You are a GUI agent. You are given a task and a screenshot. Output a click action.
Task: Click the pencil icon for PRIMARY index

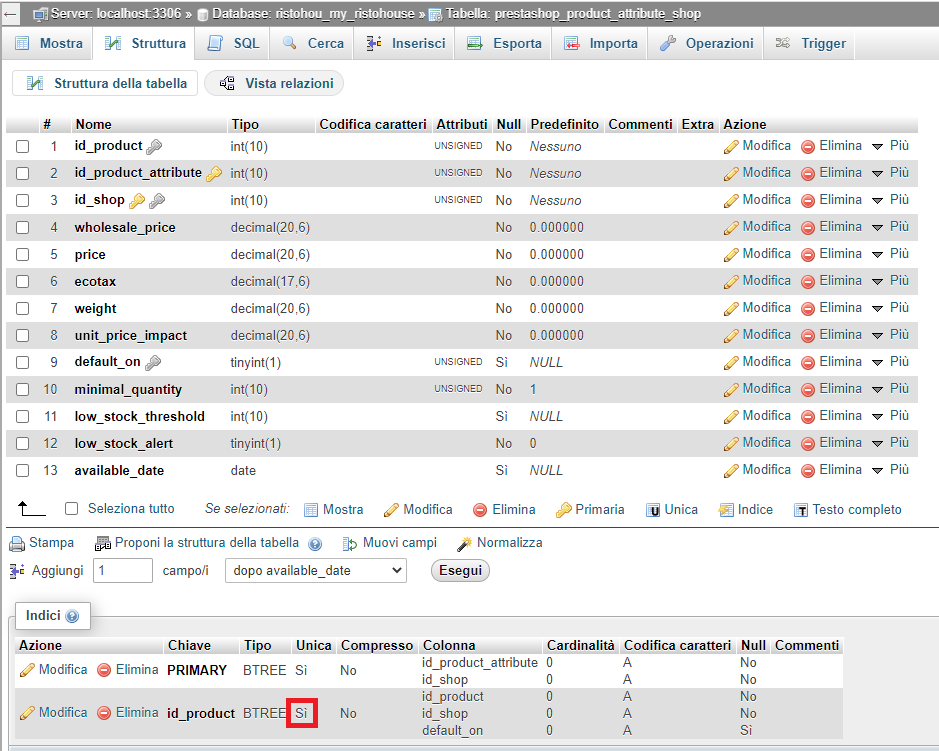[27, 670]
